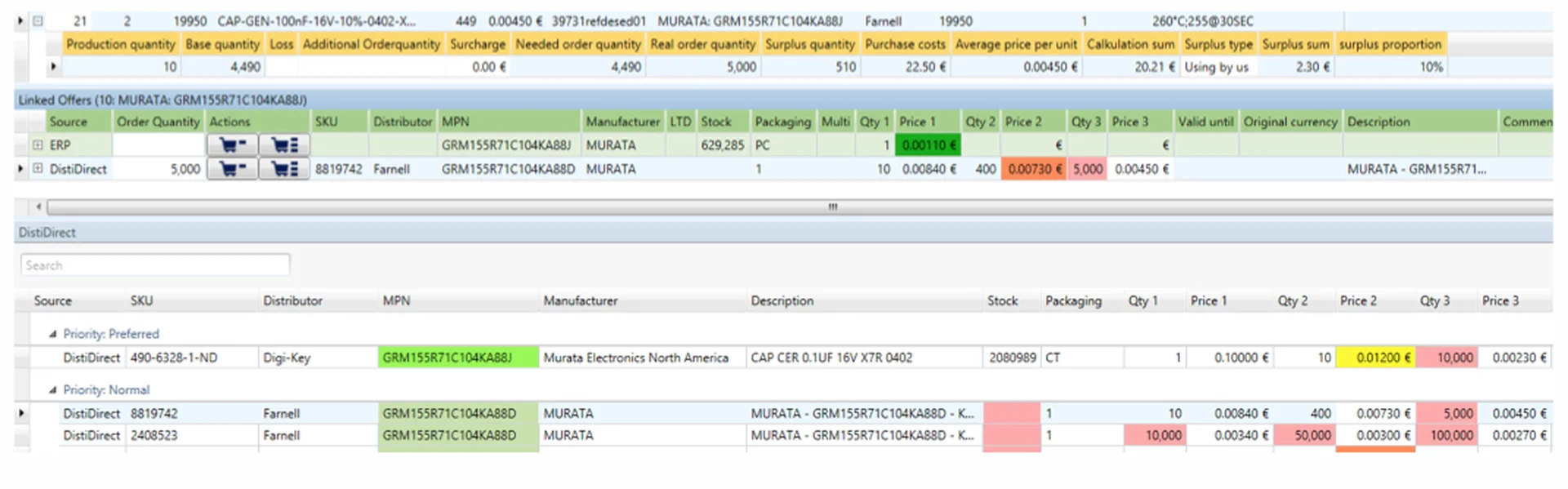
Task: Remove ERP offer from cart icon
Action: (233, 145)
